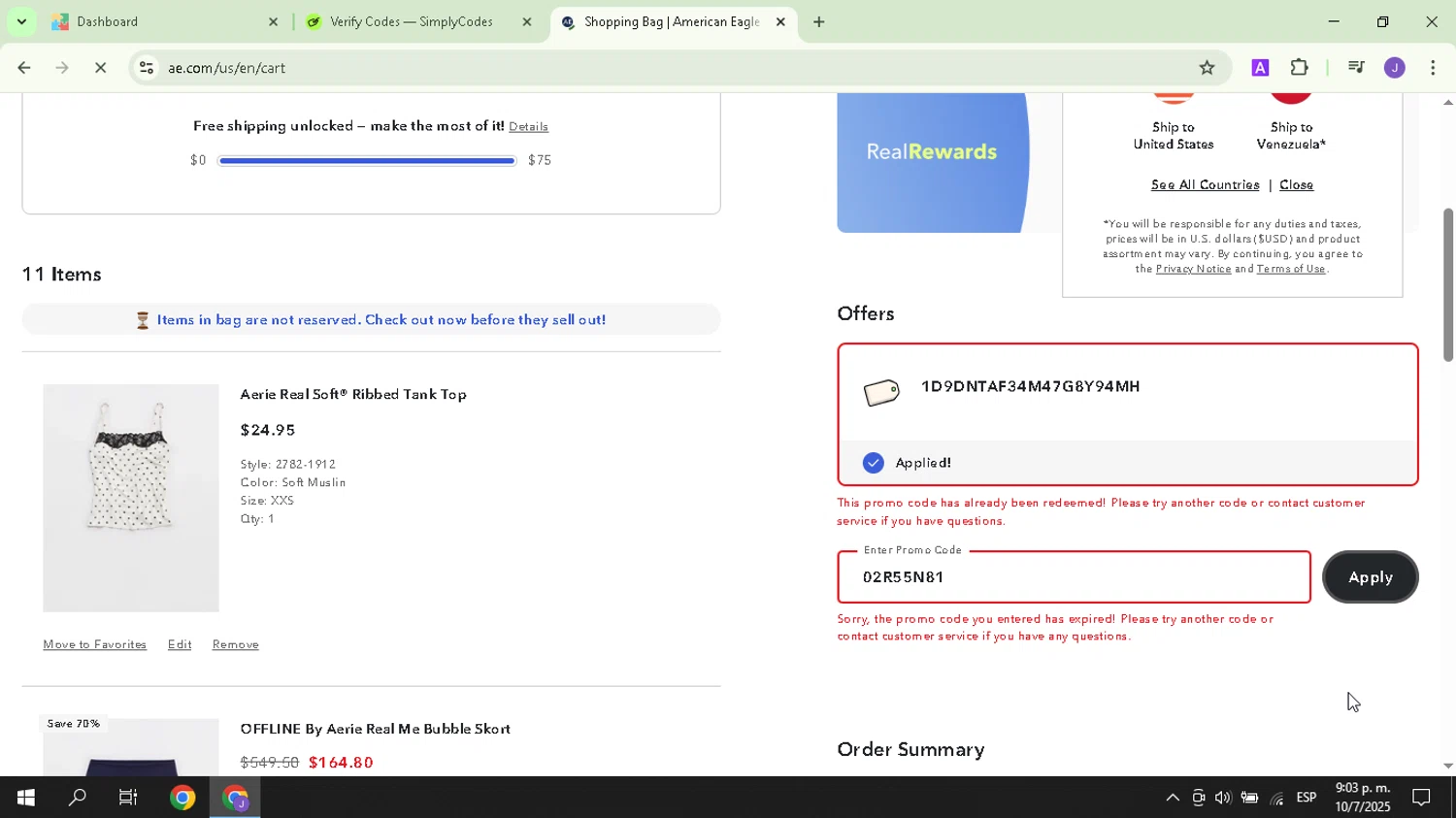Open the media control icon
Screen dimensions: 1456x818
[1356, 68]
